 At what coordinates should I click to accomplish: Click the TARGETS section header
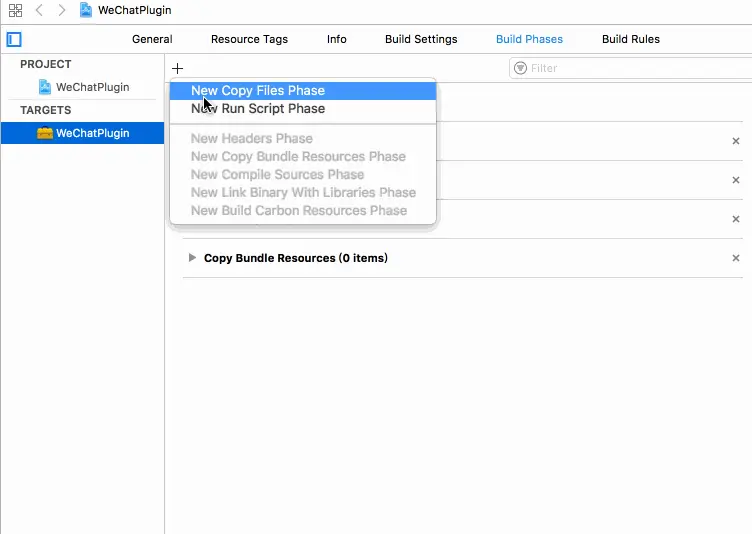(46, 110)
